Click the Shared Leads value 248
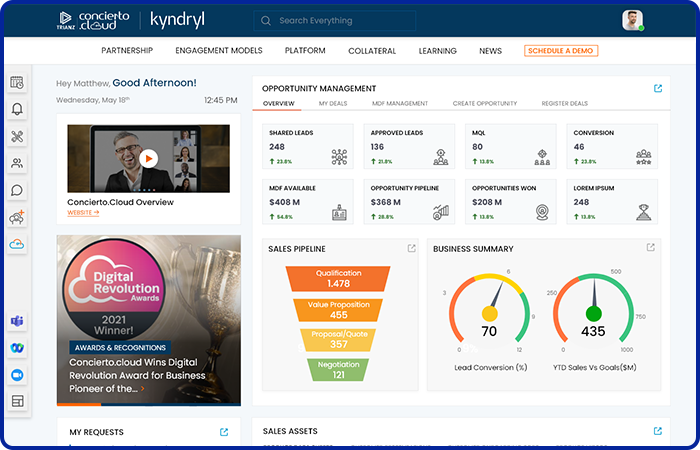Viewport: 700px width, 450px height. pos(277,147)
